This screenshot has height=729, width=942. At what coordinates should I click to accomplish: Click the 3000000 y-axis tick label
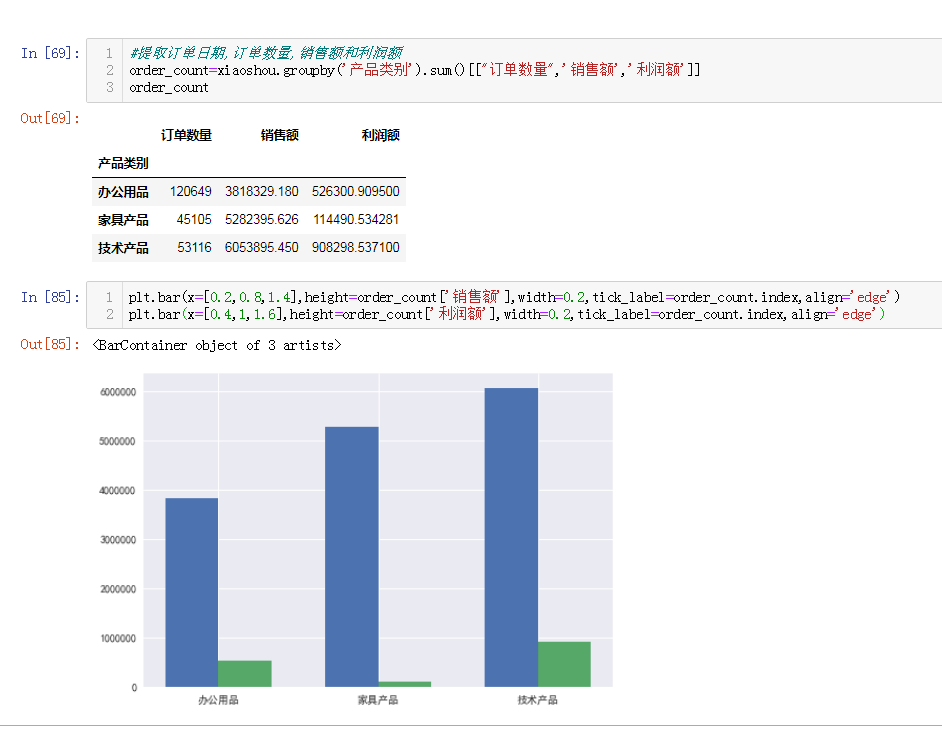click(x=118, y=540)
